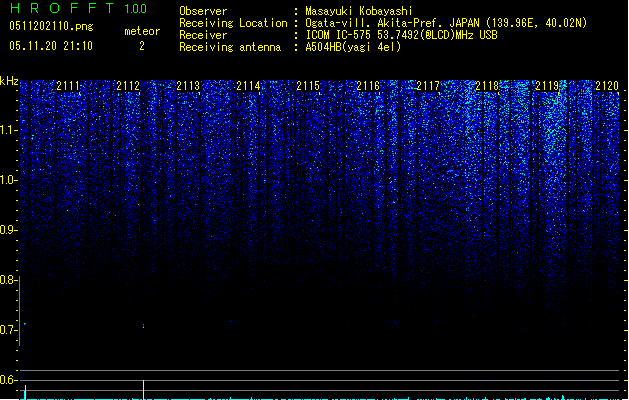The height and width of the screenshot is (400, 629).
Task: Click the 2112 time marker
Action: 128,86
